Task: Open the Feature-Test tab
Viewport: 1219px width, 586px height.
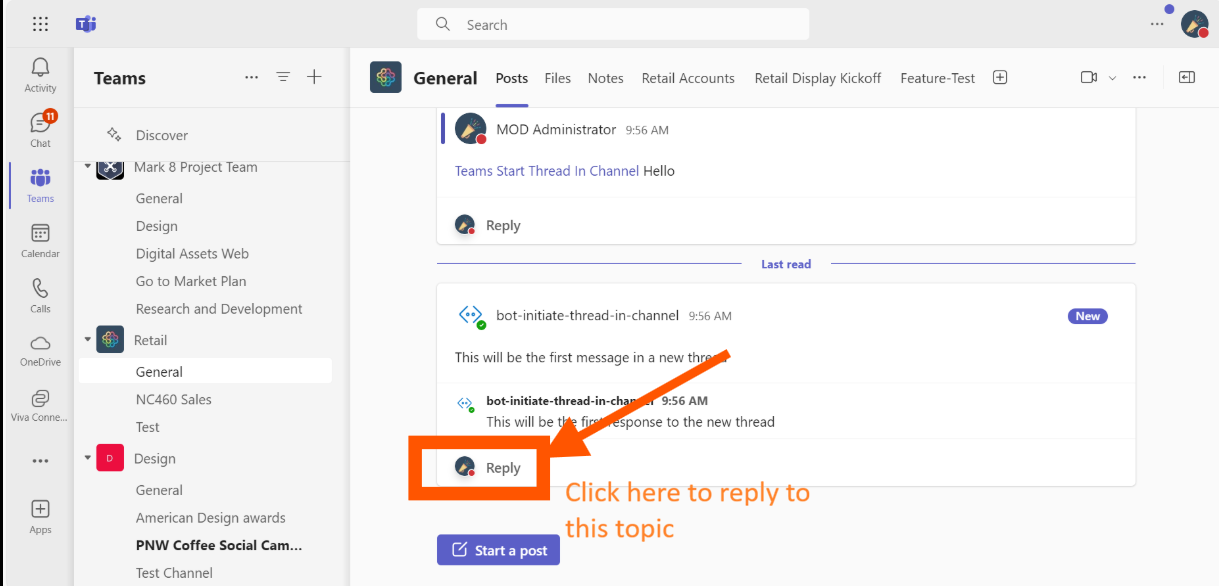Action: pos(937,78)
